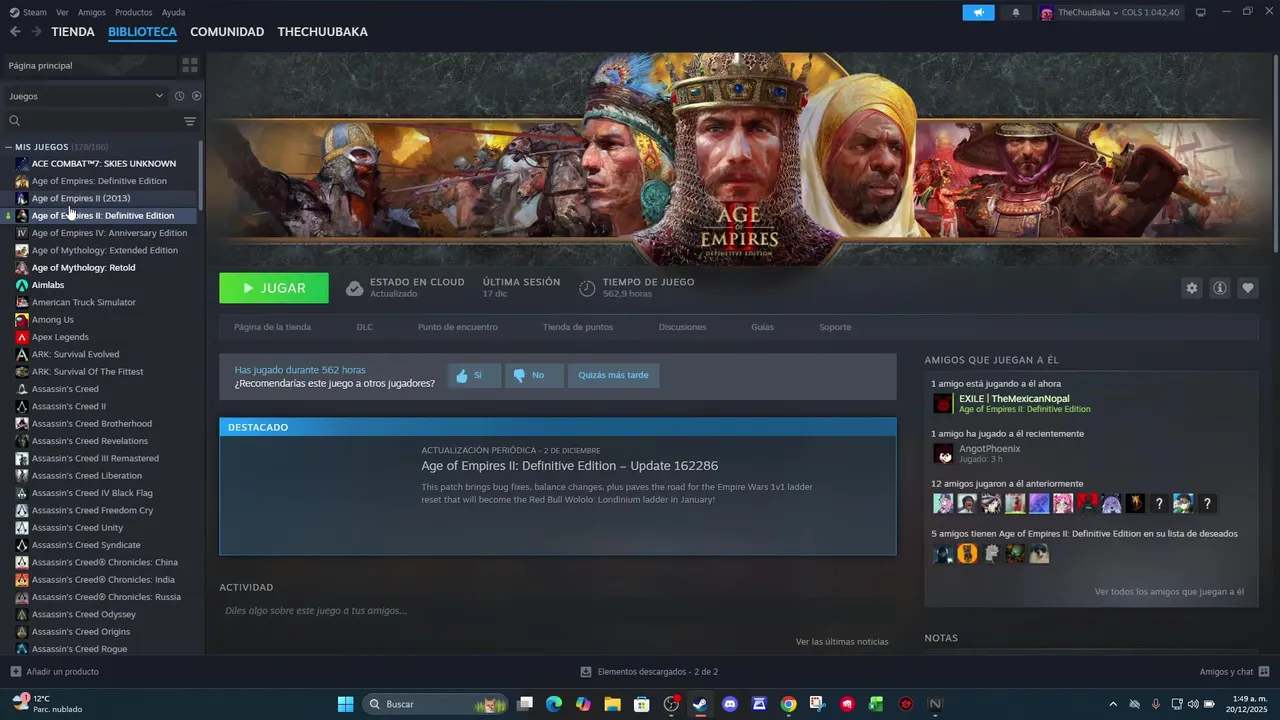Click Quizás más tarde button
Screen dimensions: 1280x720
(x=613, y=375)
